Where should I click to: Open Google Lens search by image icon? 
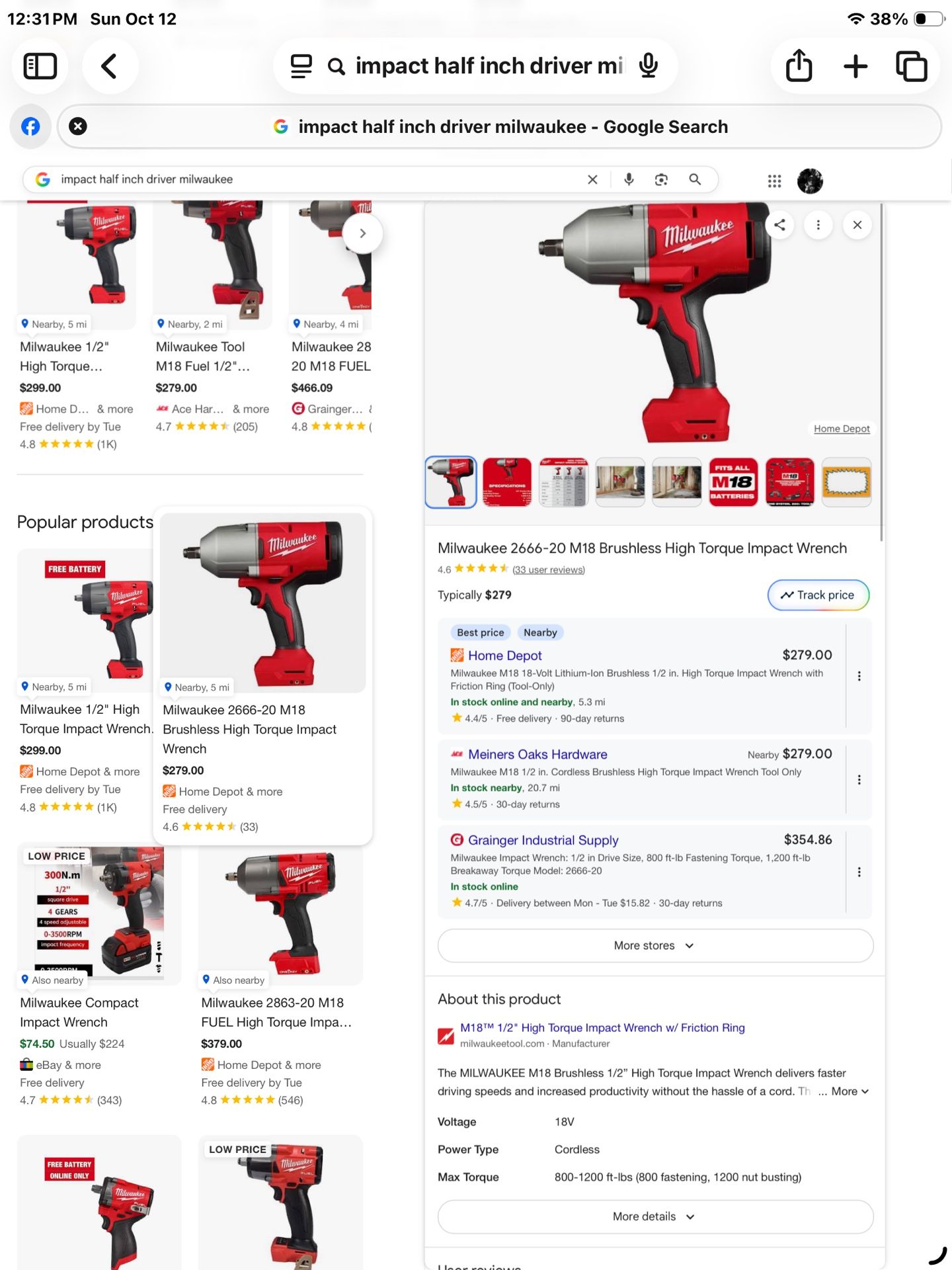661,179
